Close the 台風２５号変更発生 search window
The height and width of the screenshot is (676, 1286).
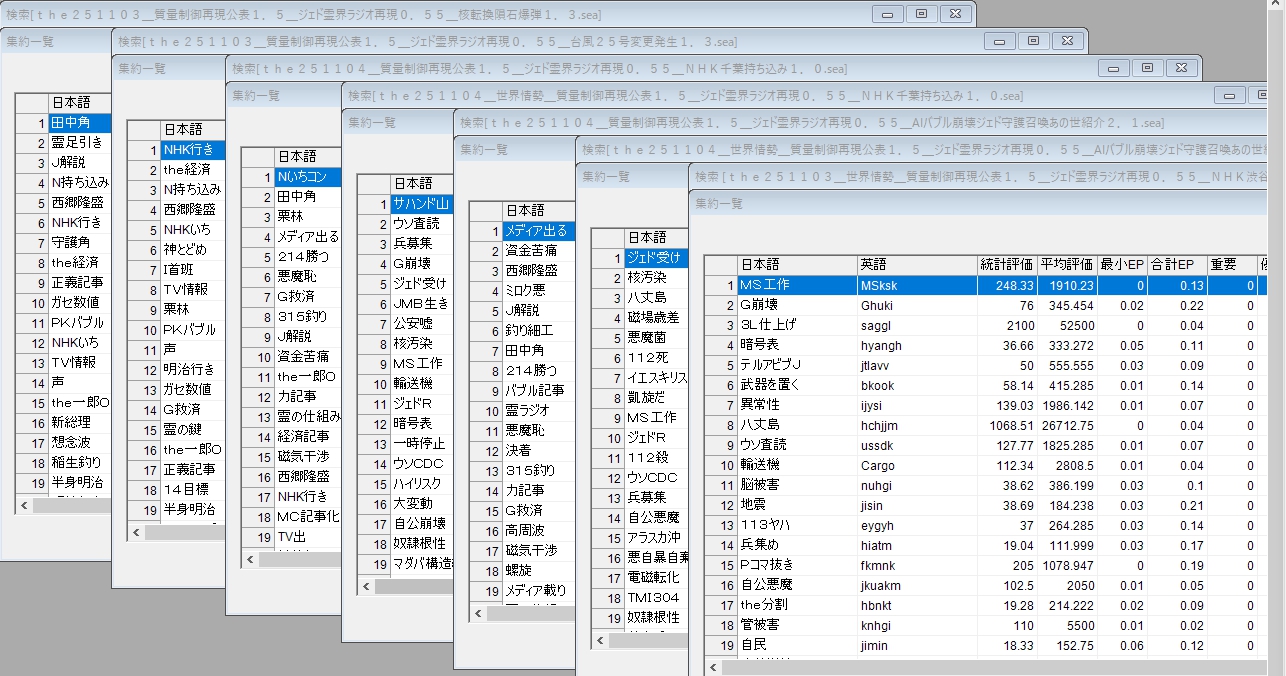[x=1067, y=41]
